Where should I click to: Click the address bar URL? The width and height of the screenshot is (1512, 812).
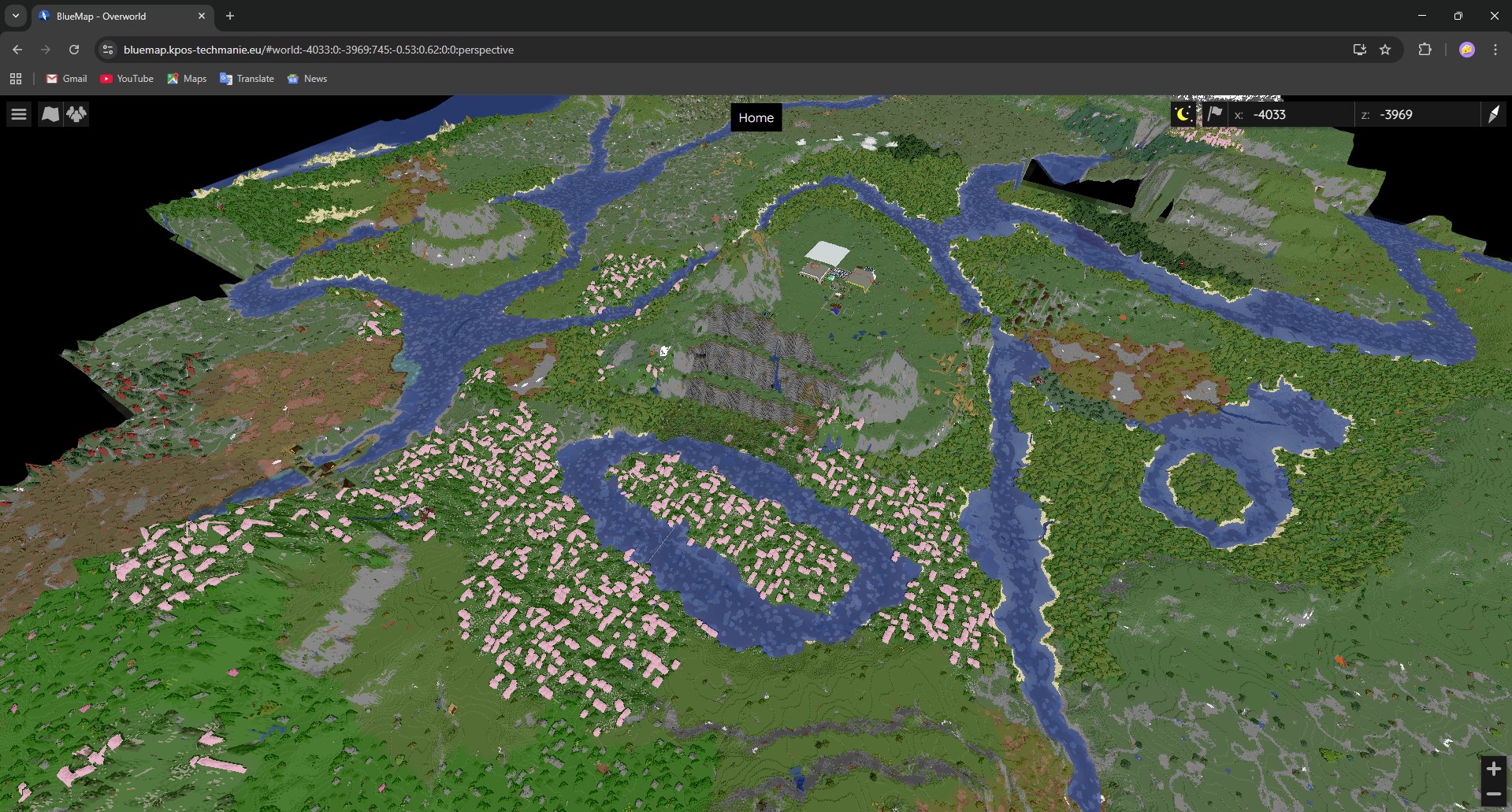pyautogui.click(x=318, y=50)
